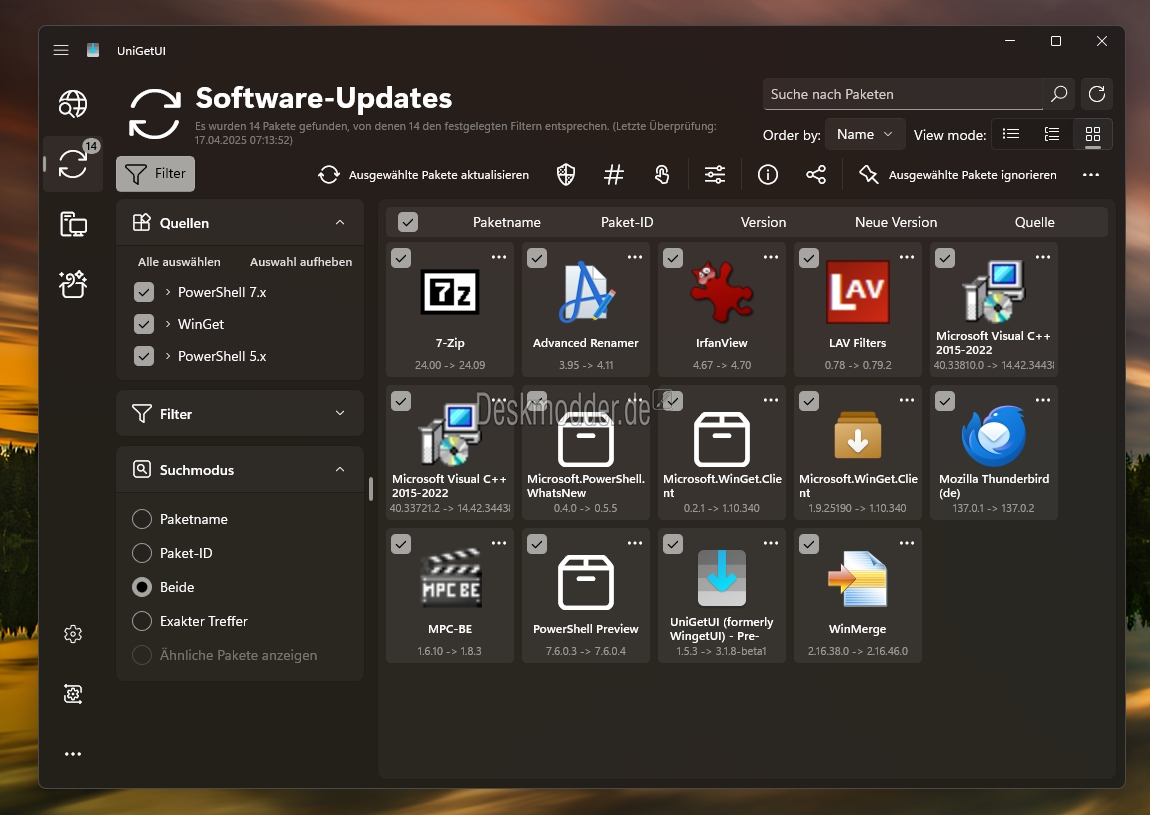This screenshot has width=1150, height=815.
Task: Open UniGetUI settings gear
Action: pyautogui.click(x=73, y=634)
